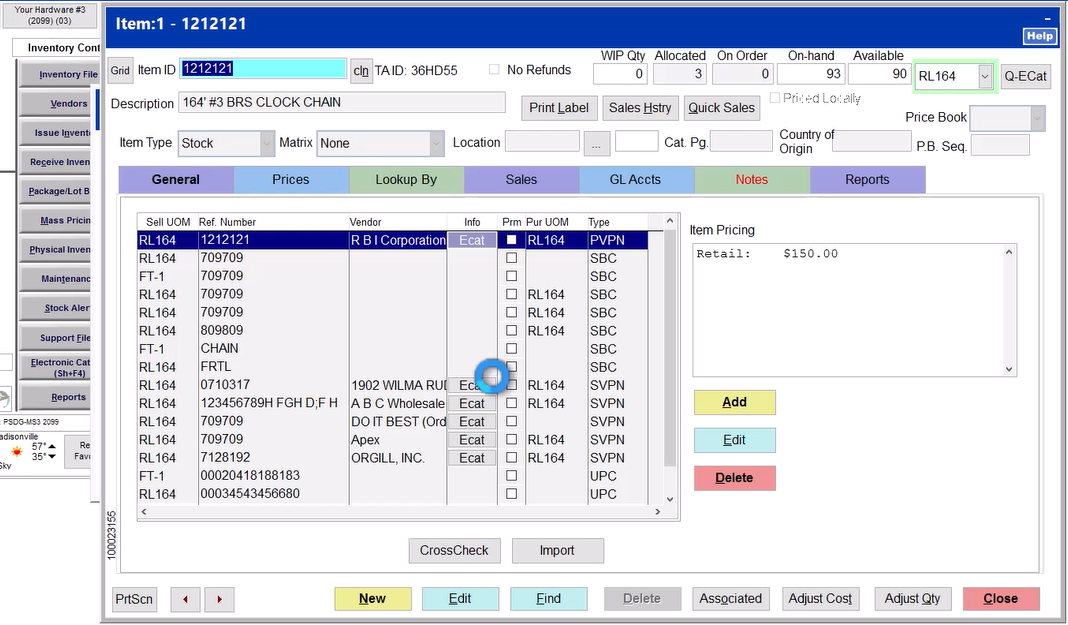The height and width of the screenshot is (625, 1068).
Task: Toggle Prm checkbox for CHAIN row
Action: (x=512, y=349)
